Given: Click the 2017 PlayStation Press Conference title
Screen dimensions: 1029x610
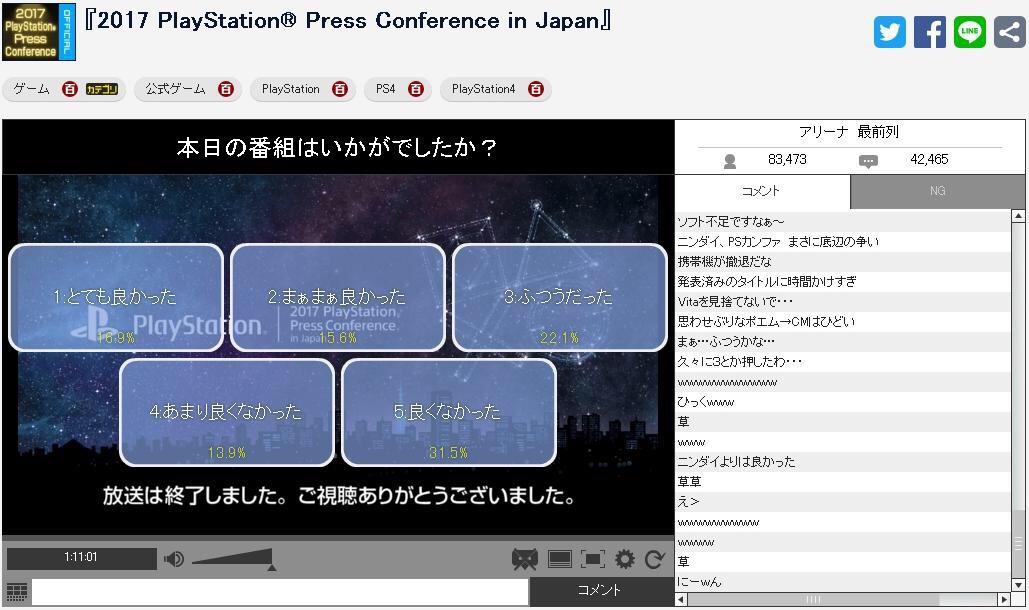Looking at the screenshot, I should pos(348,20).
